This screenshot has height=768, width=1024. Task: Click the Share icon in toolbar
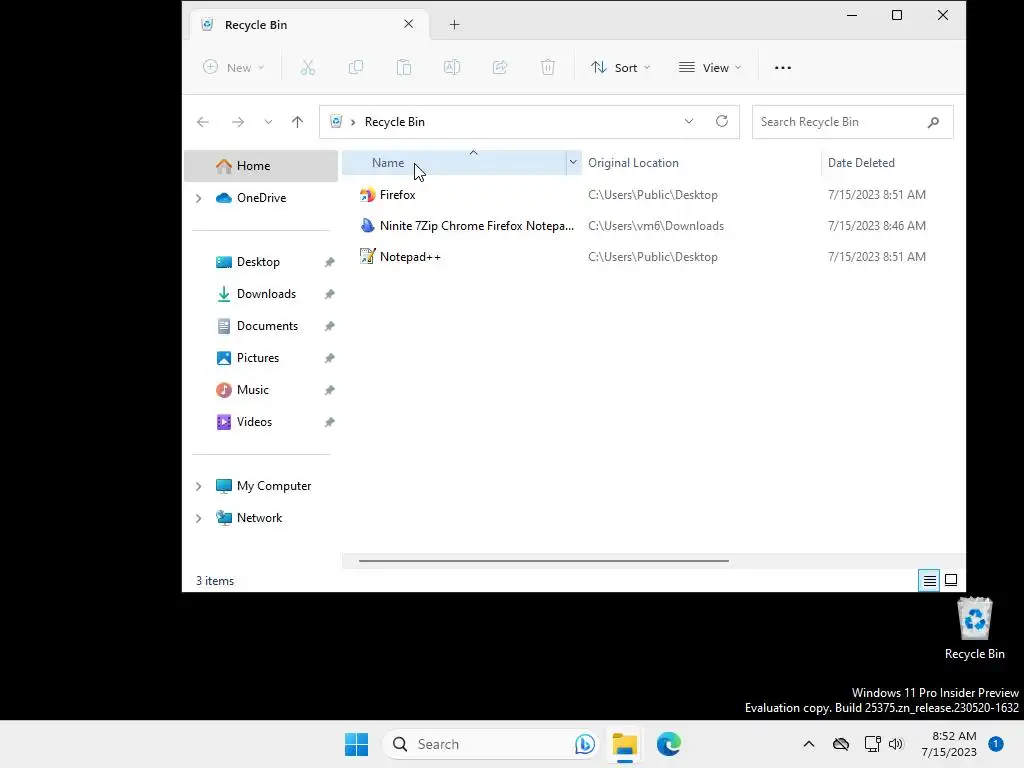500,67
